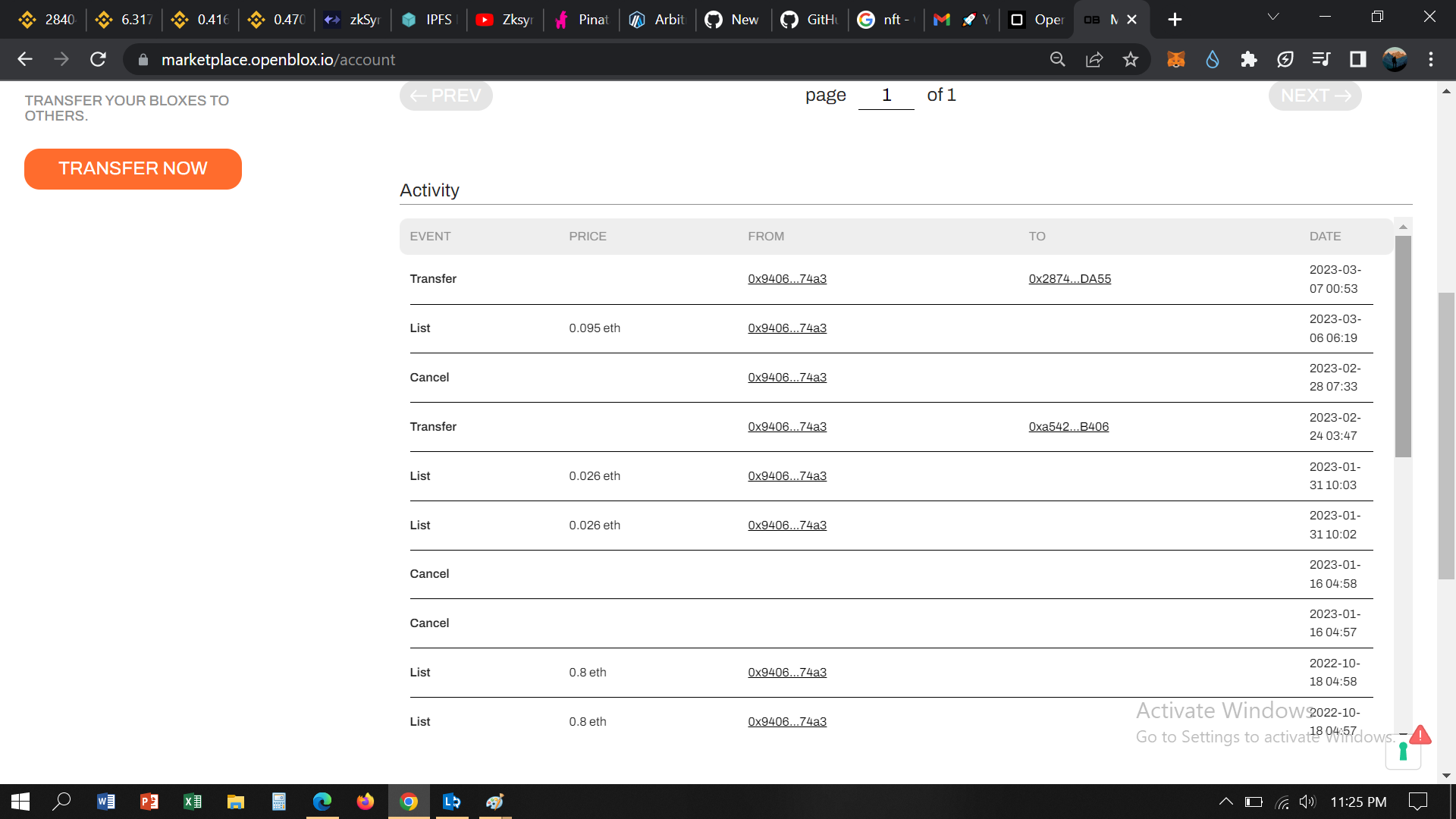
Task: Switch to the Pinata tab
Action: click(580, 19)
